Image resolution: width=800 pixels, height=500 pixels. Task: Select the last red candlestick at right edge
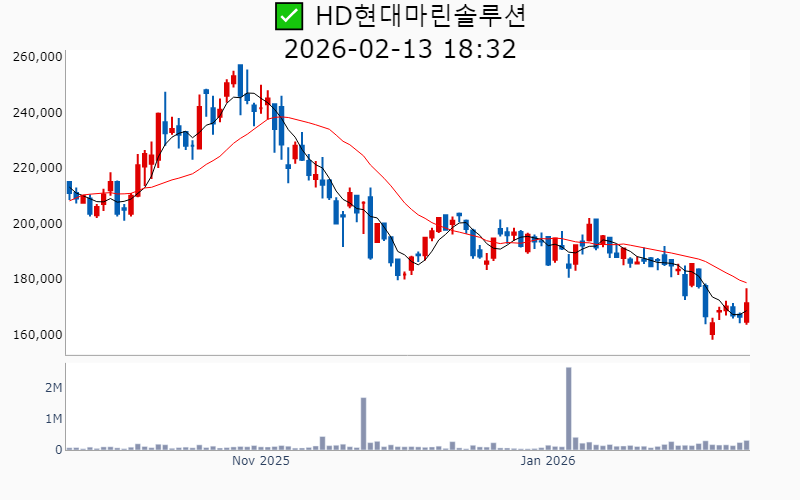[747, 307]
